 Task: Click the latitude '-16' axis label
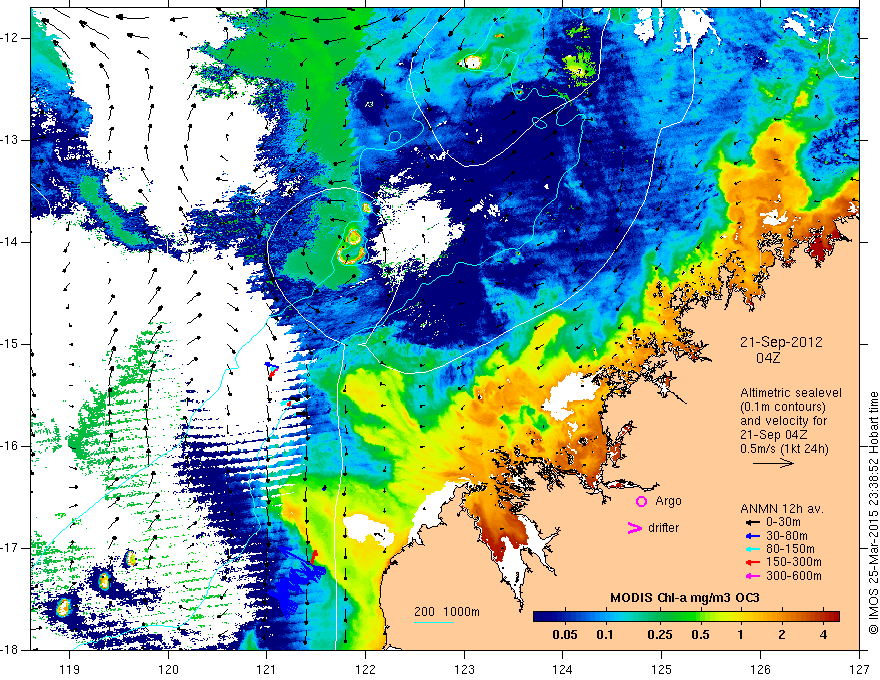10,446
